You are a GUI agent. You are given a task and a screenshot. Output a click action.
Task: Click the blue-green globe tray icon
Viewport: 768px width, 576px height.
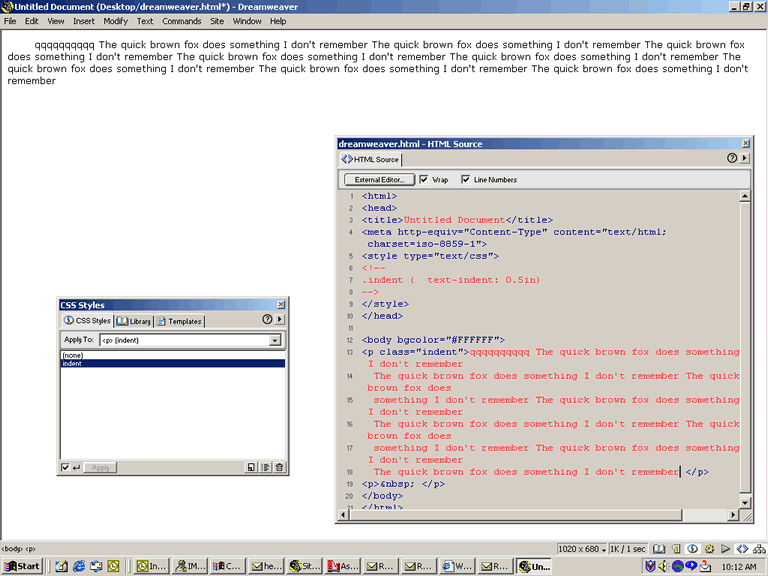[x=678, y=566]
